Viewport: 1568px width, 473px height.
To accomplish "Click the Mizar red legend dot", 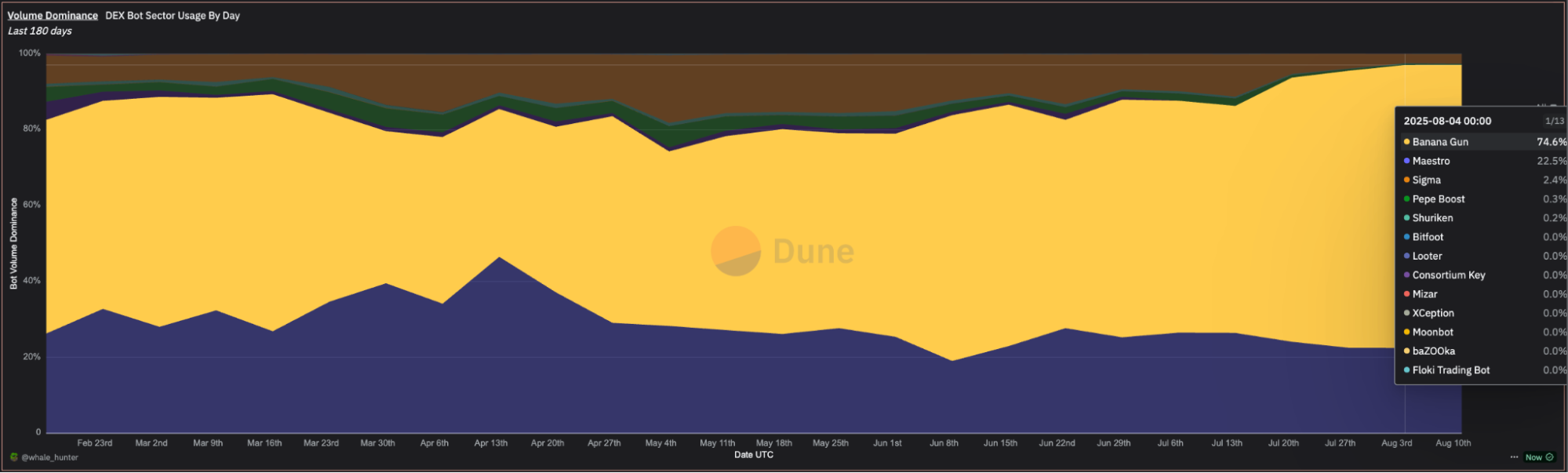I will pos(1406,294).
